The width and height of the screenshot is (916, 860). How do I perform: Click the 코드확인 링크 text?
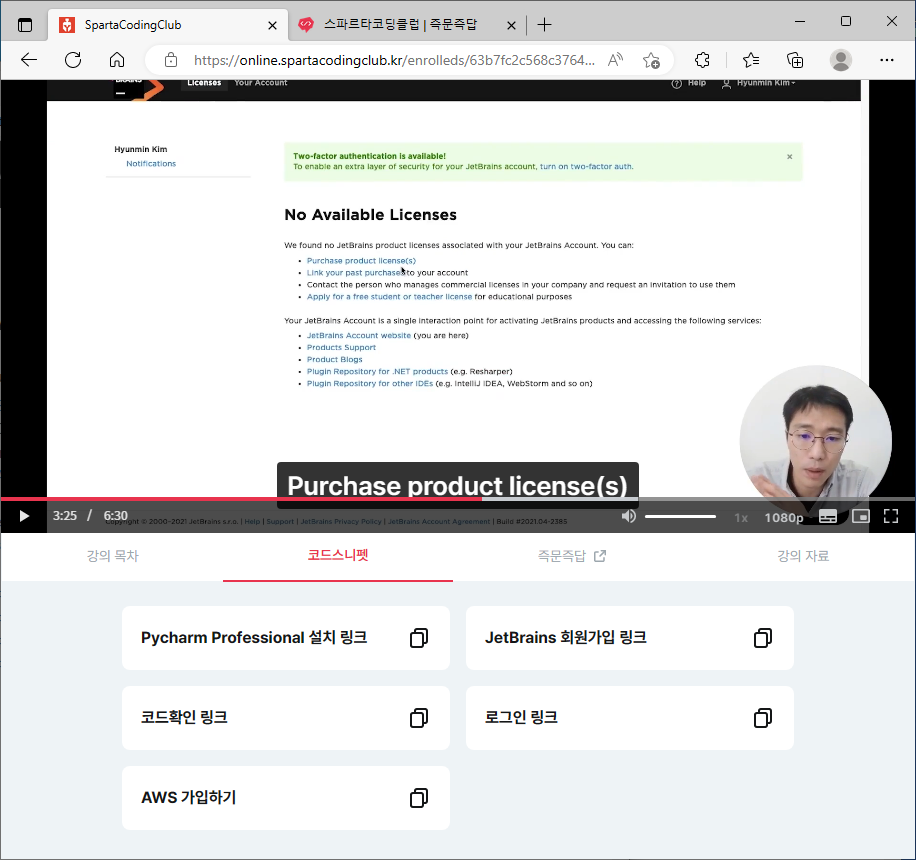[x=184, y=717]
